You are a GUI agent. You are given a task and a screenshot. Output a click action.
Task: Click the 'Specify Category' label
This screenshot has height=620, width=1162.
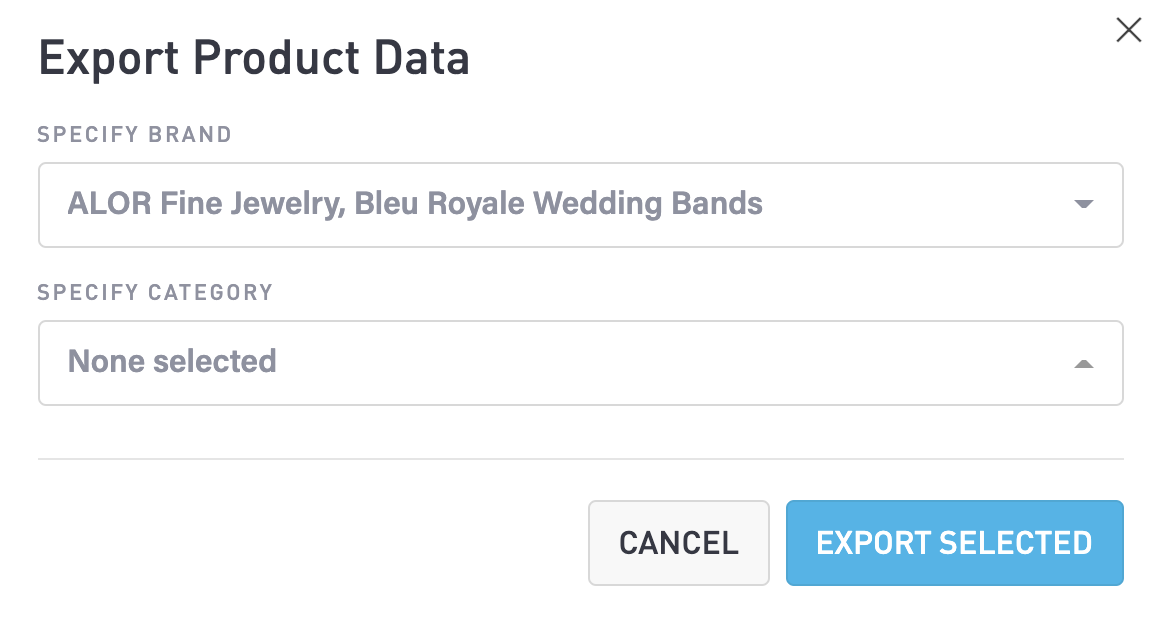[155, 292]
